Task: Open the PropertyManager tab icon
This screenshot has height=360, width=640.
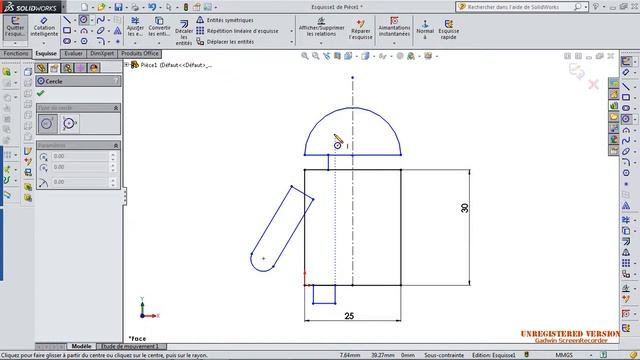Action: (x=54, y=68)
